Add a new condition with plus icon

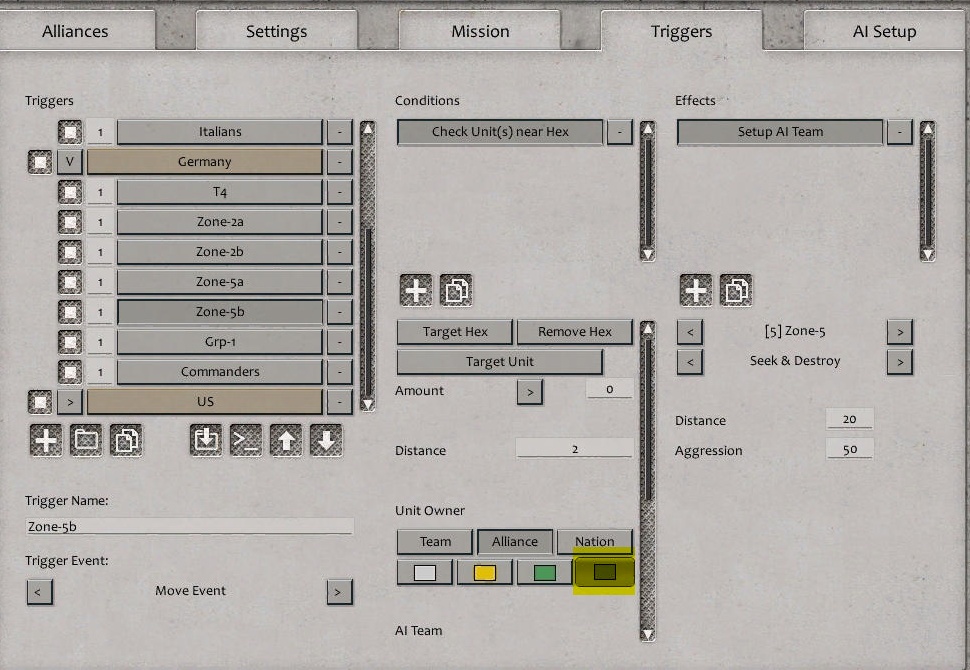[416, 290]
